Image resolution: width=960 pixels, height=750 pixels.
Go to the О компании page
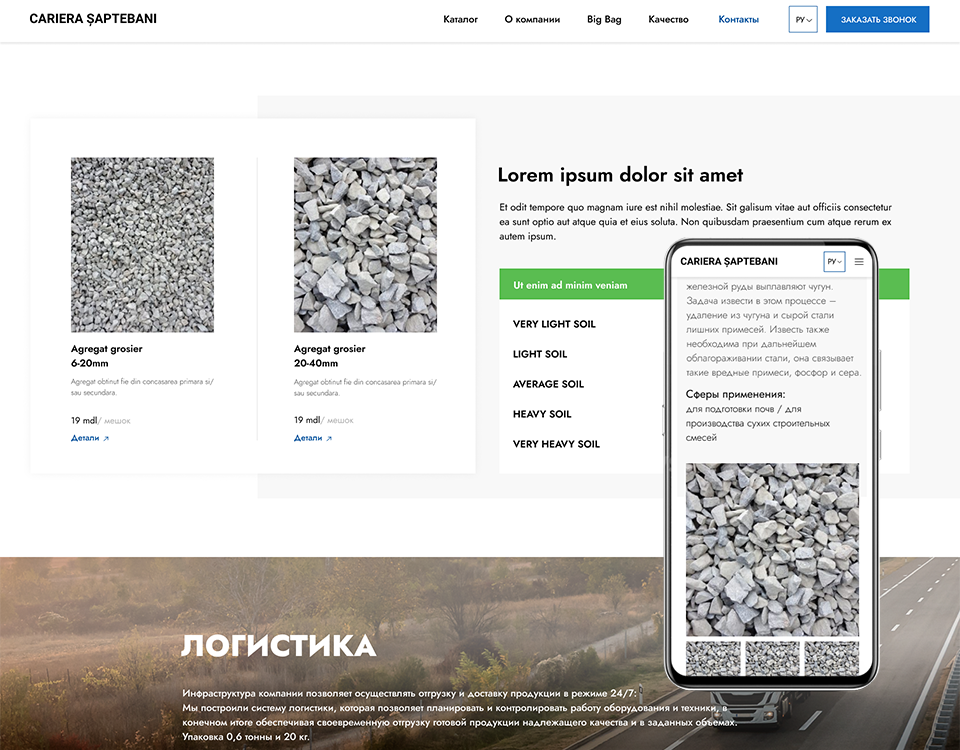click(x=532, y=20)
